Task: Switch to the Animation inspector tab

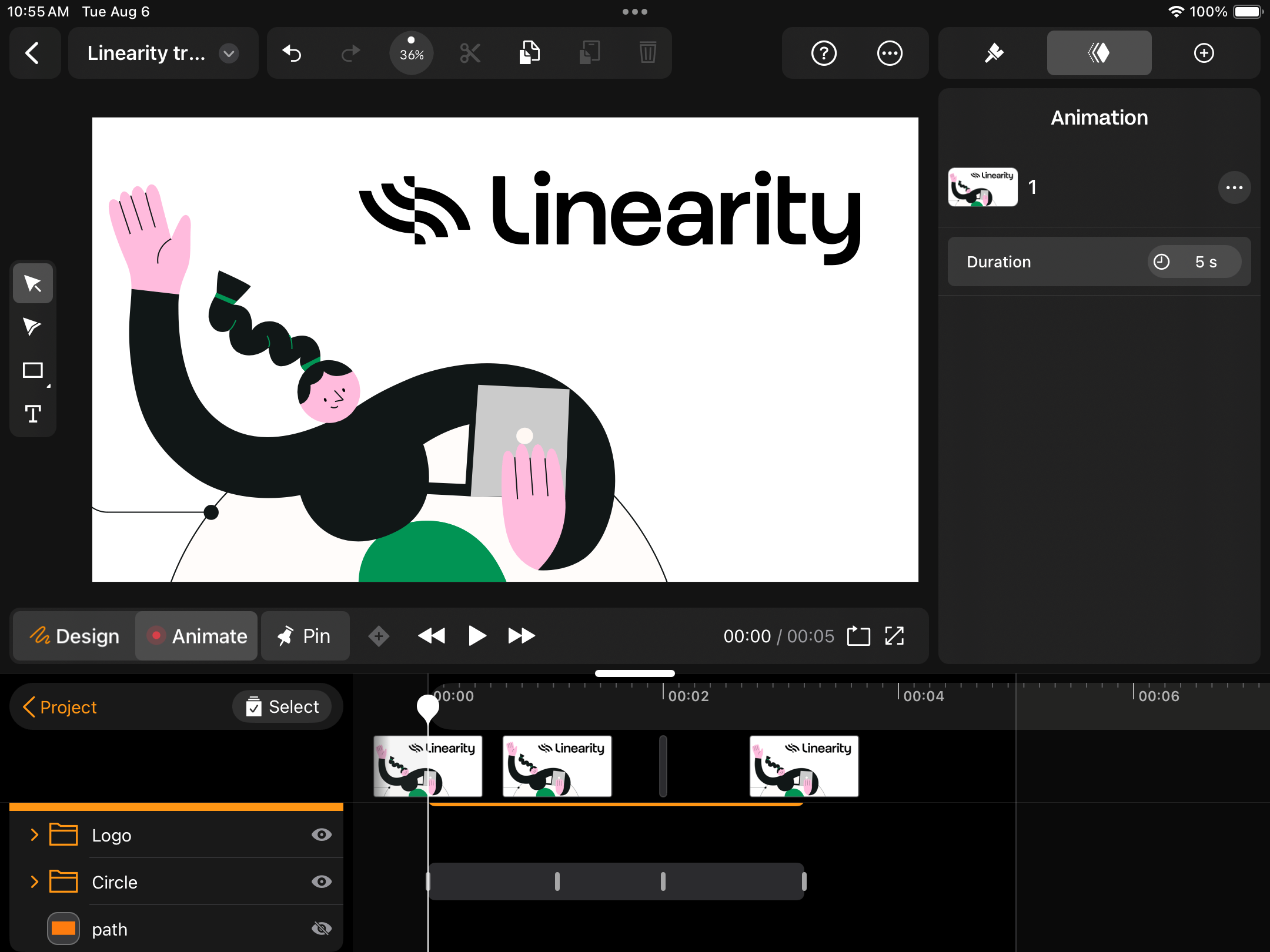Action: point(1099,53)
